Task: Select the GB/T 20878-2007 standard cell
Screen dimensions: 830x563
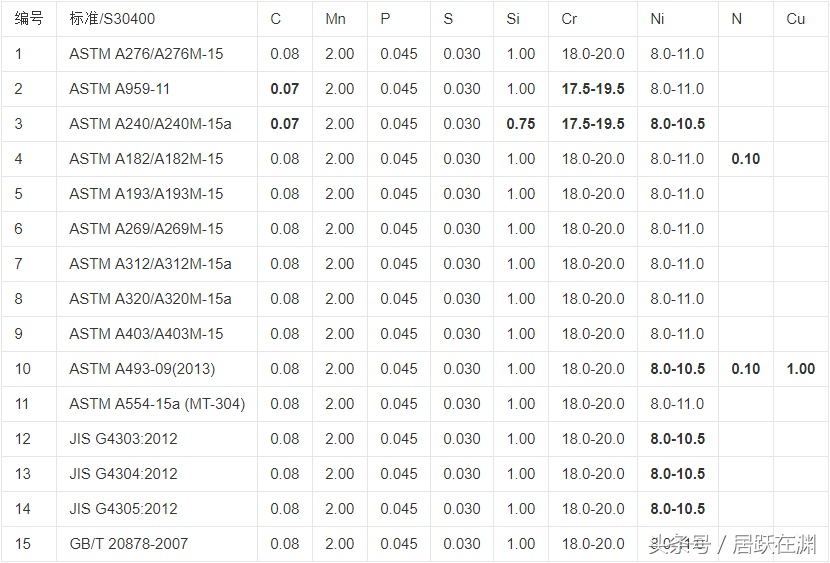Action: pos(128,544)
